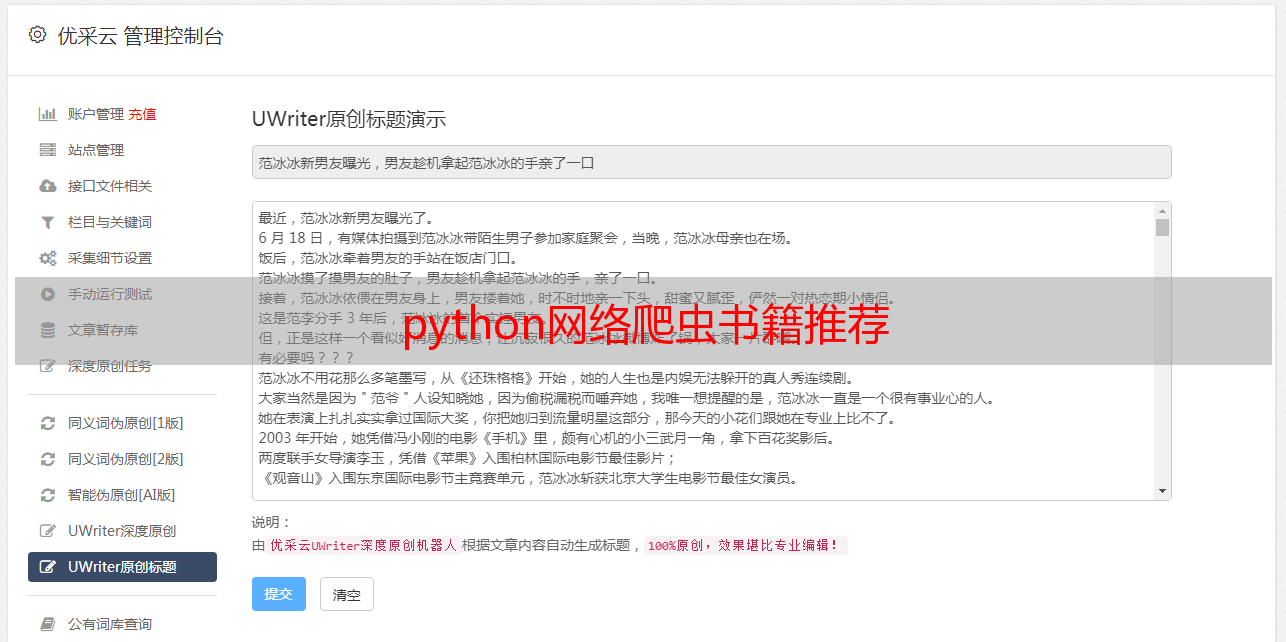Click the red 优采云UWriter深度原创机器人 text
This screenshot has height=642, width=1286.
click(363, 546)
